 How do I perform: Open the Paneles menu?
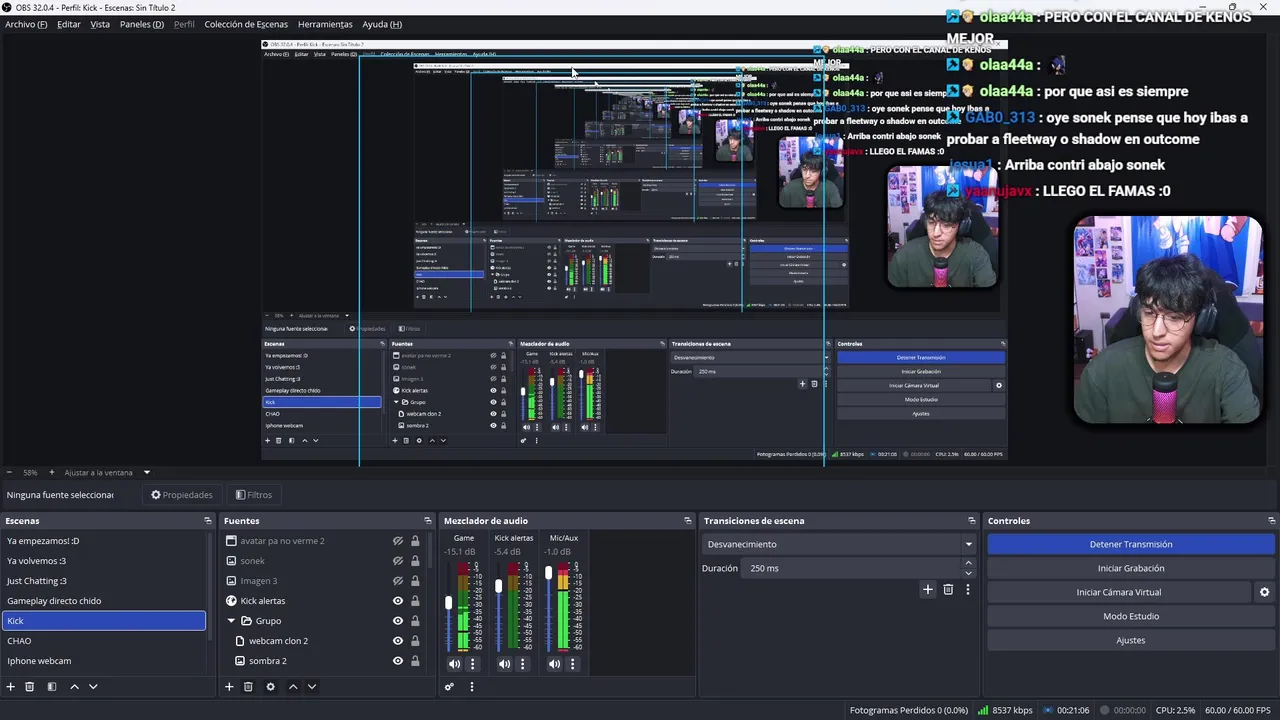tap(142, 24)
